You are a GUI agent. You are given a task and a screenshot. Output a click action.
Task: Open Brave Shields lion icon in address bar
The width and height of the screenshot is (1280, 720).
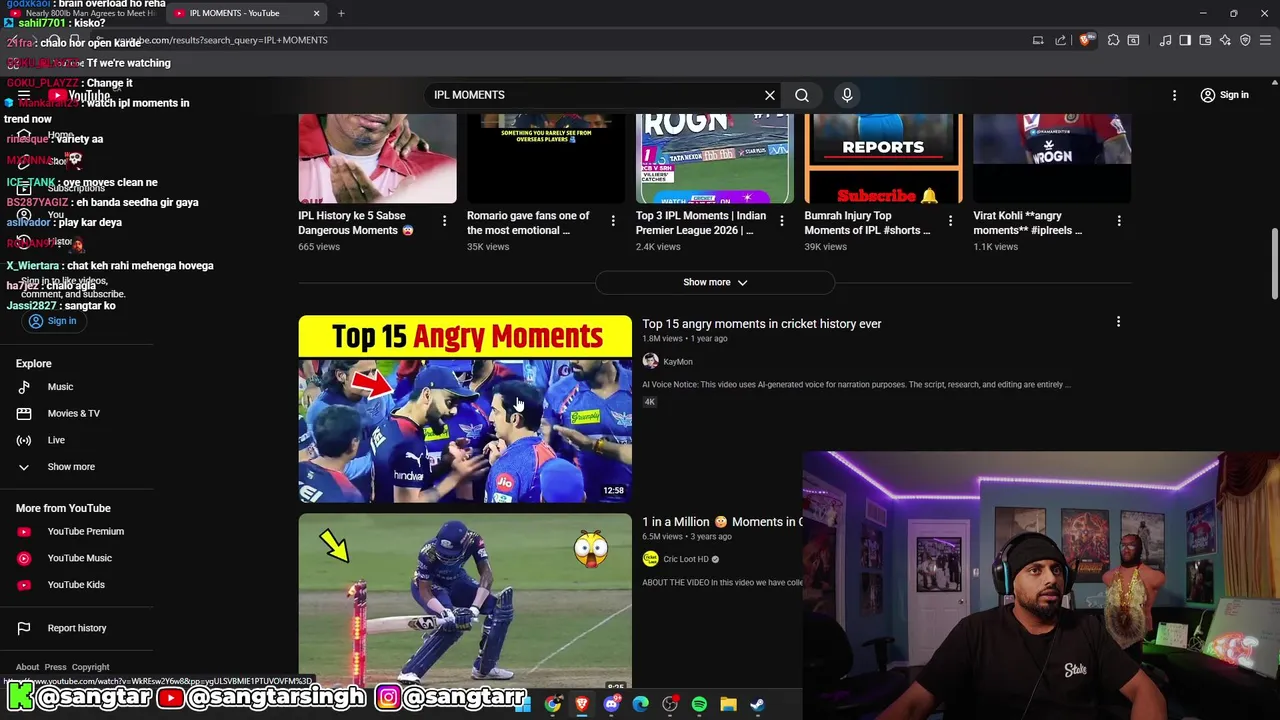(x=1085, y=40)
